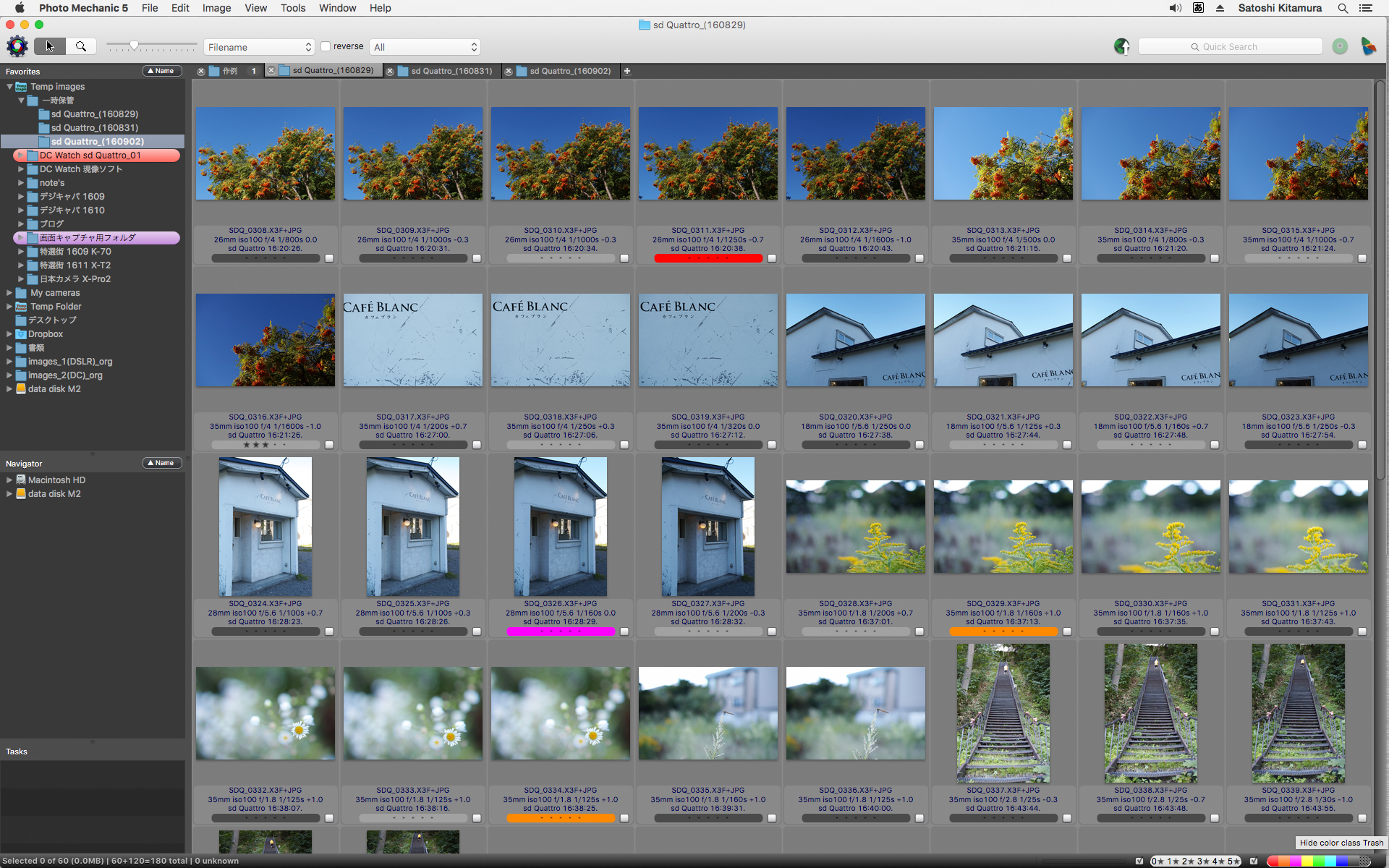The image size is (1389, 868).
Task: Toggle the star rating filter checkbox
Action: coord(1140,861)
